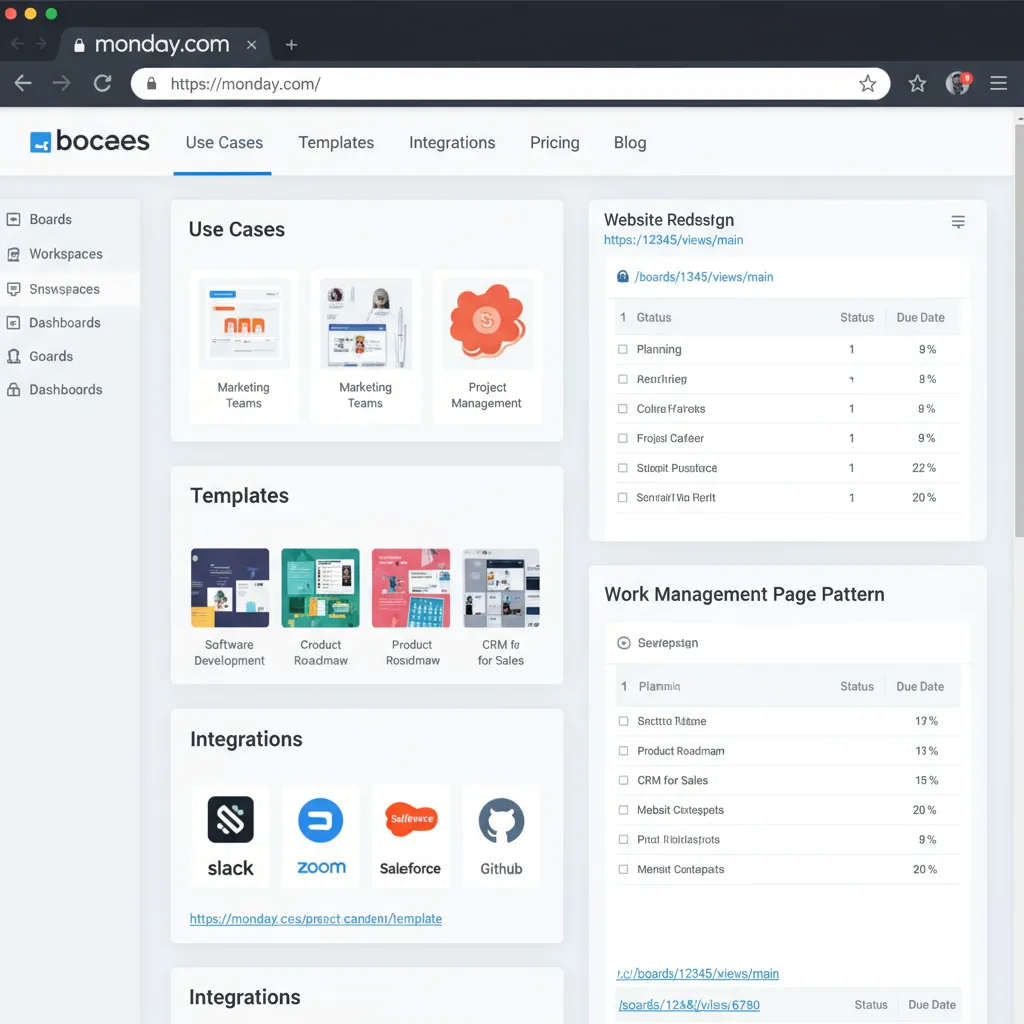Click the template hyperlink under Integrations
Viewport: 1024px width, 1024px height.
pyautogui.click(x=316, y=918)
